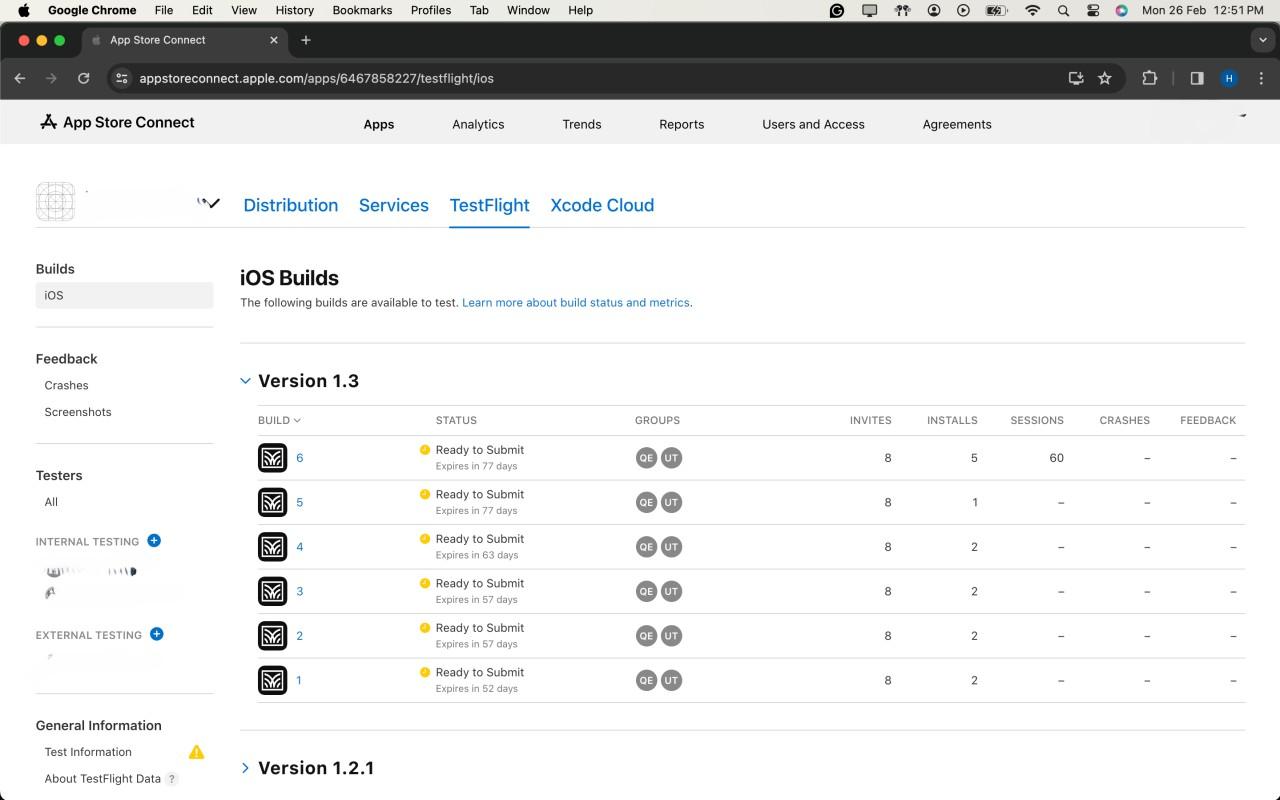
Task: Open build number 6 link
Action: (x=299, y=458)
